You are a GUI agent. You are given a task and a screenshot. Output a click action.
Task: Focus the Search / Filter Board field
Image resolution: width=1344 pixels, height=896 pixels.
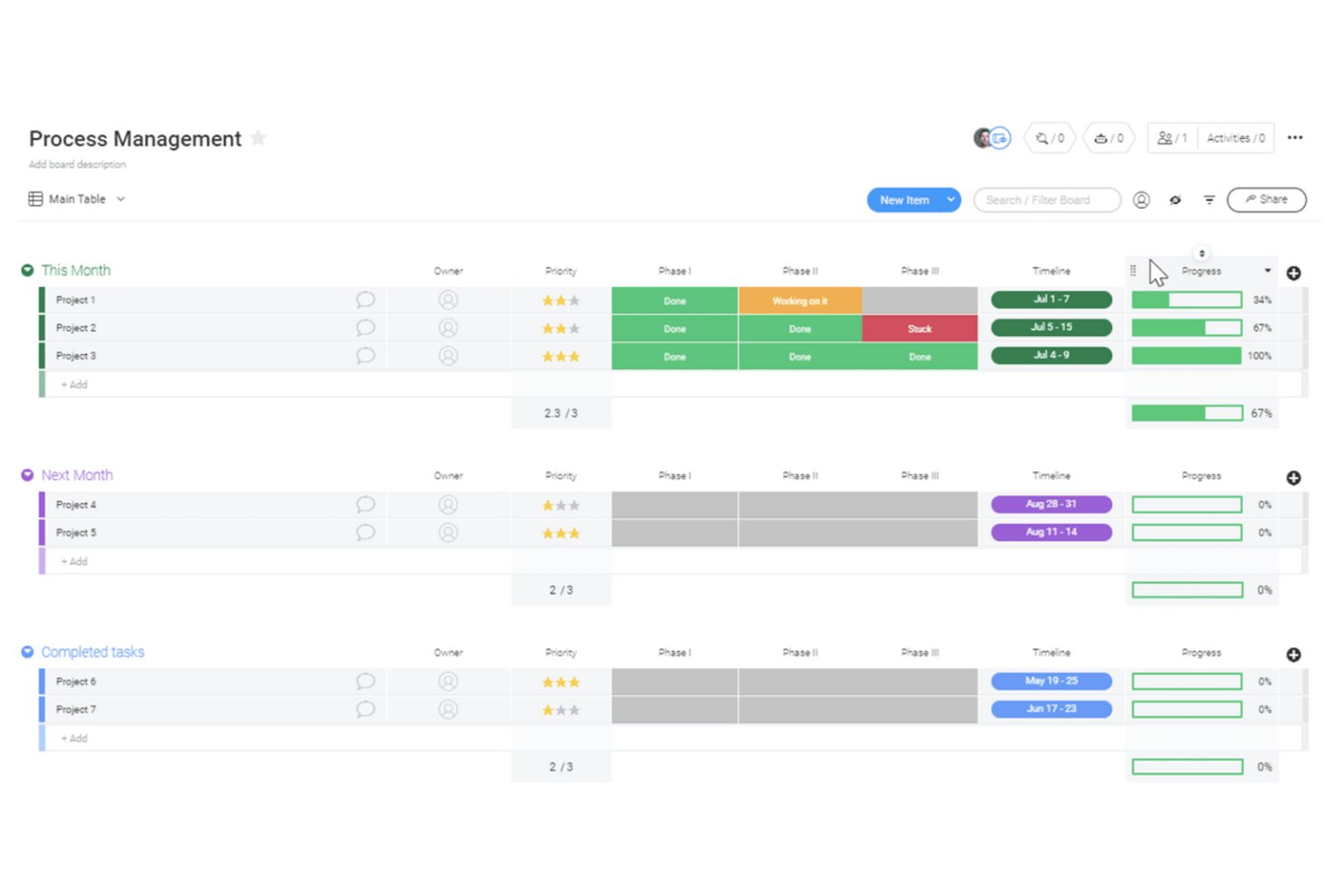coord(1047,200)
